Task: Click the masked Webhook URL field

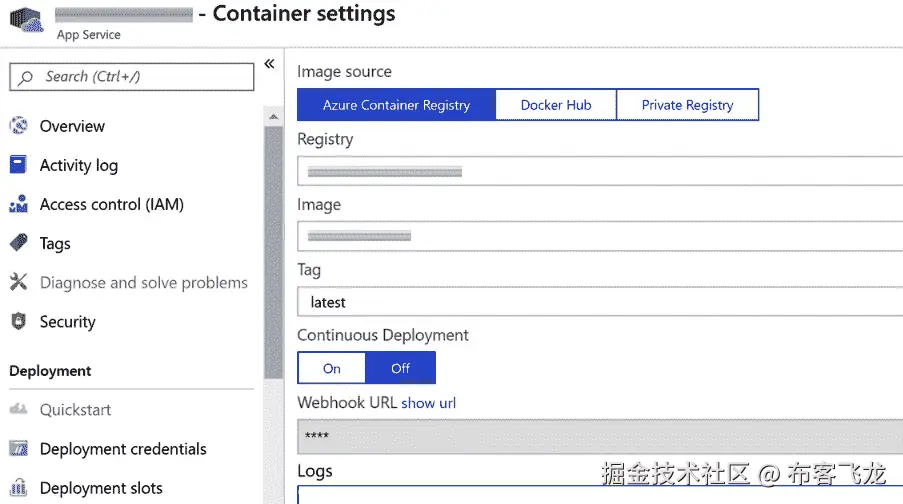Action: pos(600,436)
